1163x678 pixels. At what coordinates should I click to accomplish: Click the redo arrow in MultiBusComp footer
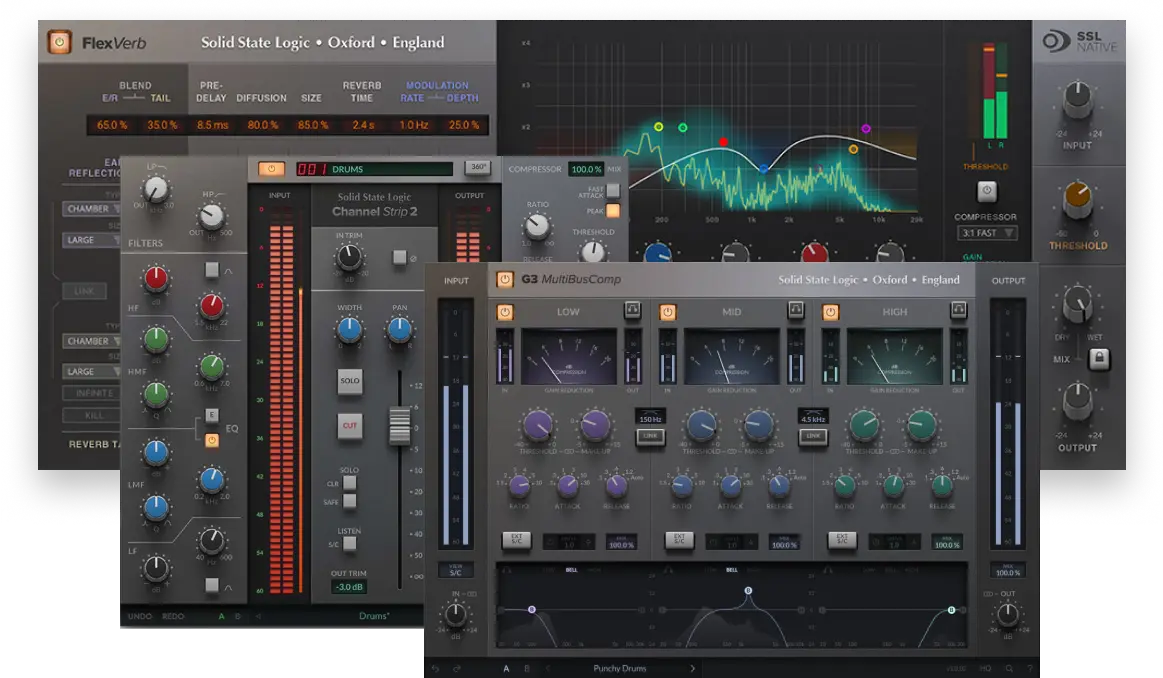pos(456,667)
